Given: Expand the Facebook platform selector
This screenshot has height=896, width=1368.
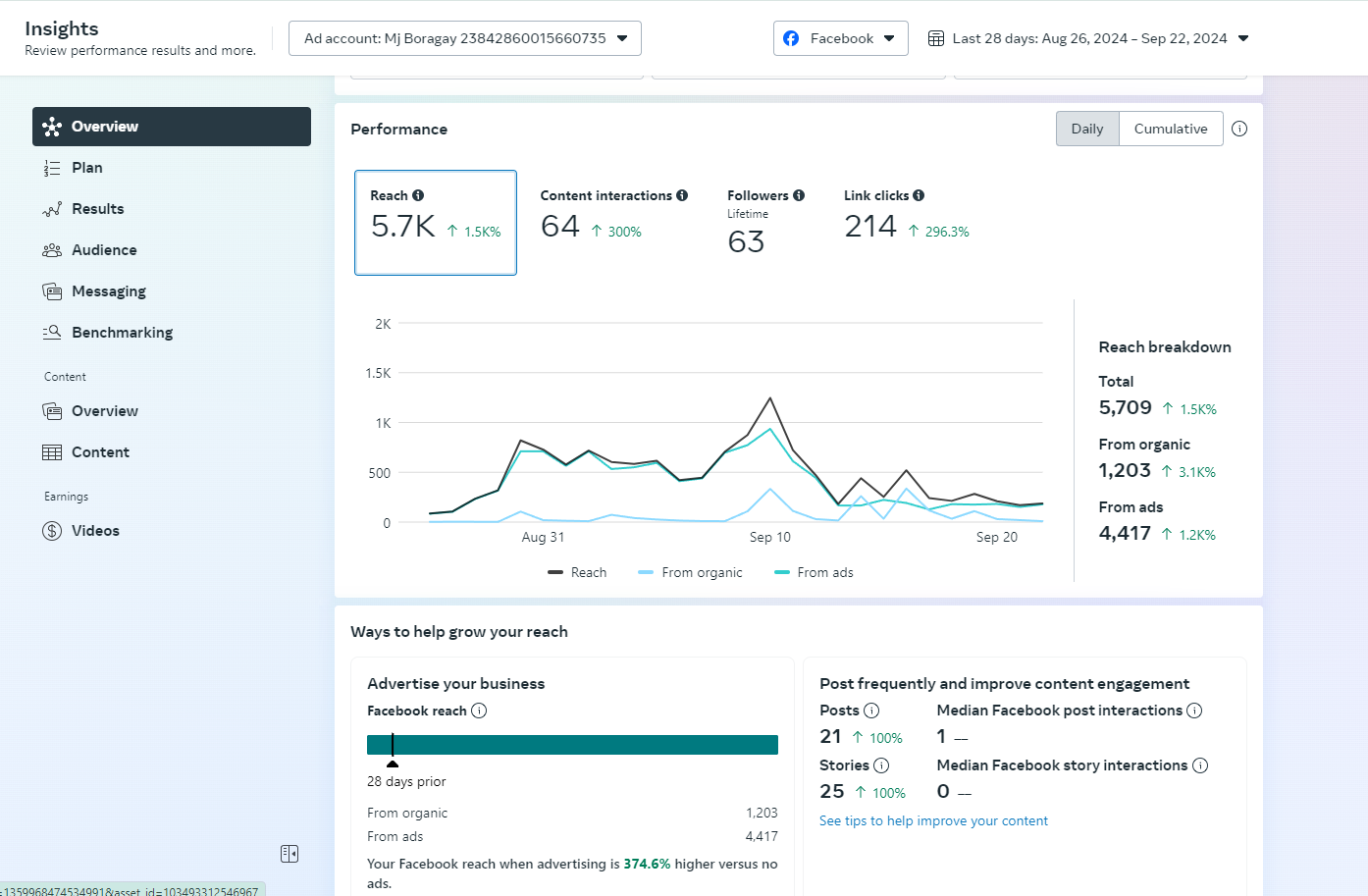Looking at the screenshot, I should 840,38.
